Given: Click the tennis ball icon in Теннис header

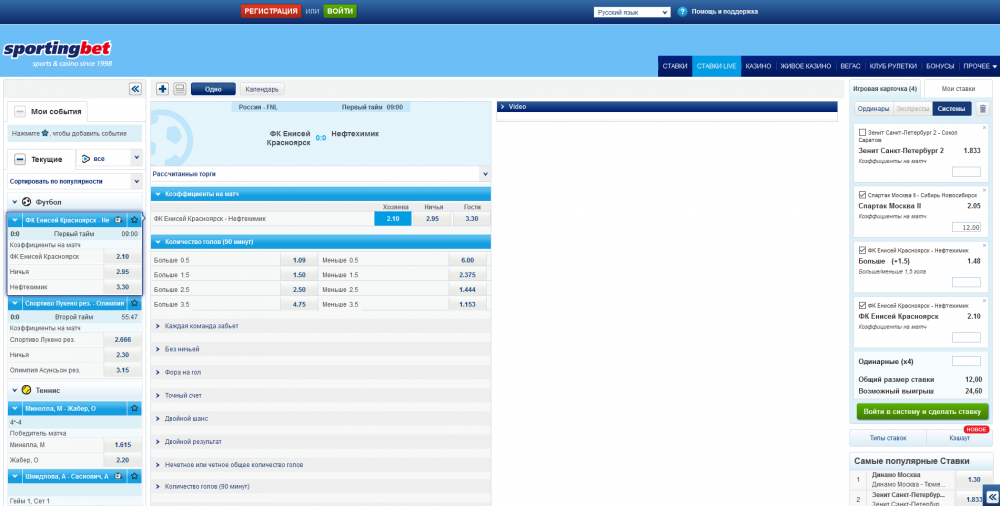Looking at the screenshot, I should (x=26, y=390).
